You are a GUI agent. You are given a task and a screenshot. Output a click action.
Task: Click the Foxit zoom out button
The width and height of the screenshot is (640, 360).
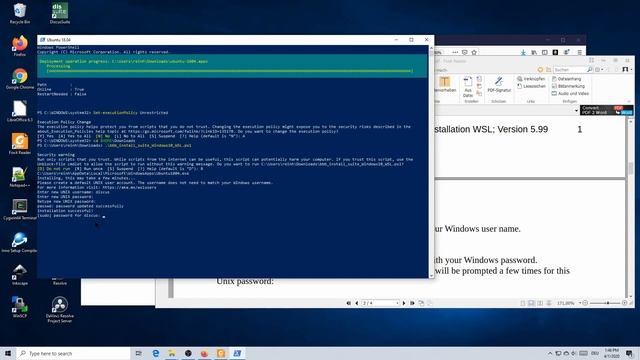[585, 303]
